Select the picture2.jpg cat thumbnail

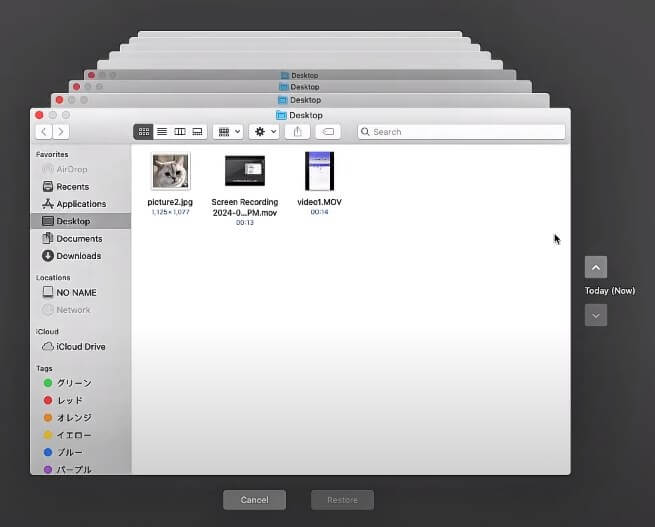[170, 171]
